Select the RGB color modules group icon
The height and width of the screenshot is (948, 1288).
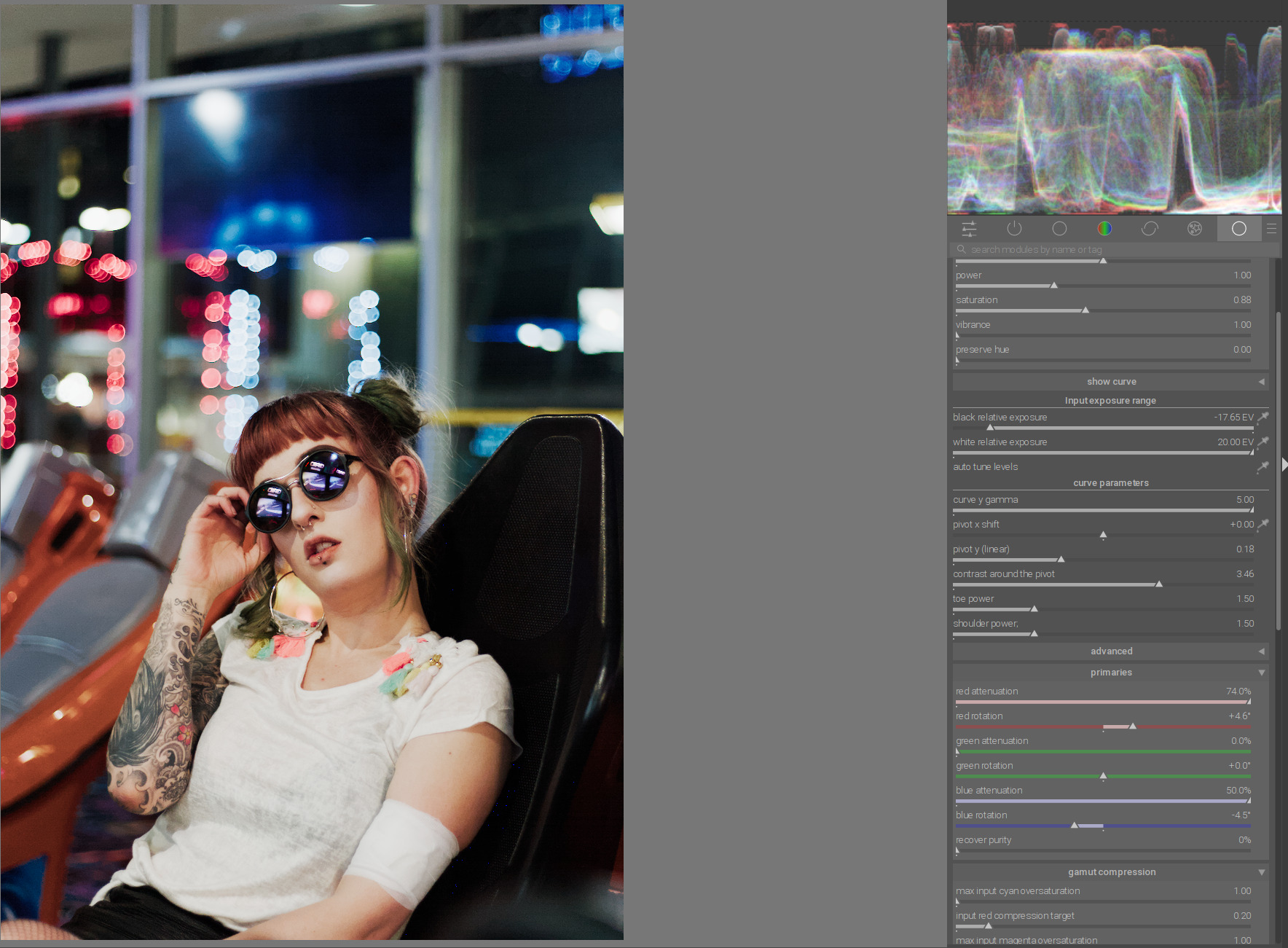pos(1104,229)
